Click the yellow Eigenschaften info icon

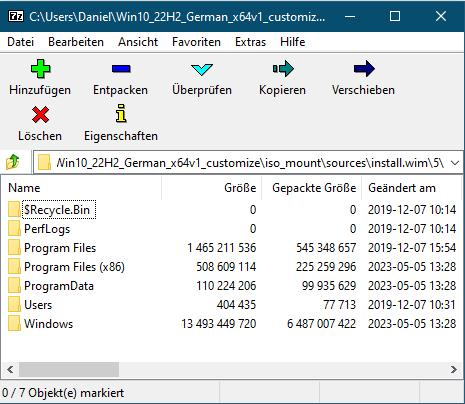click(x=121, y=113)
